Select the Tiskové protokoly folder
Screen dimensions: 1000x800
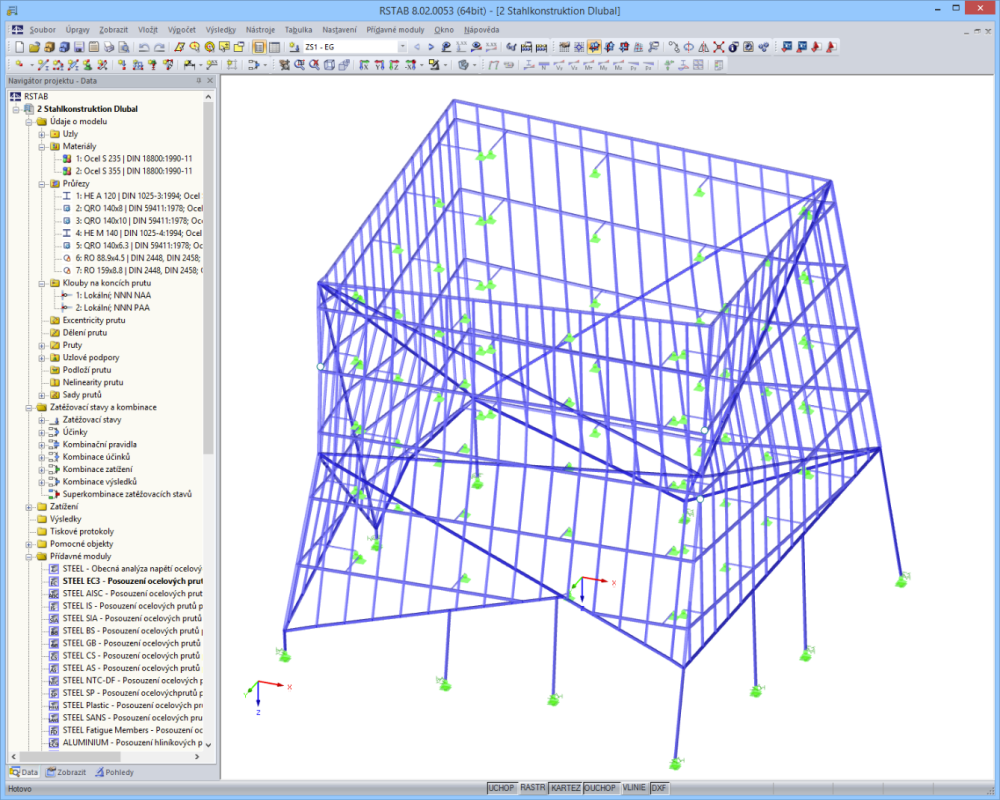tap(82, 531)
